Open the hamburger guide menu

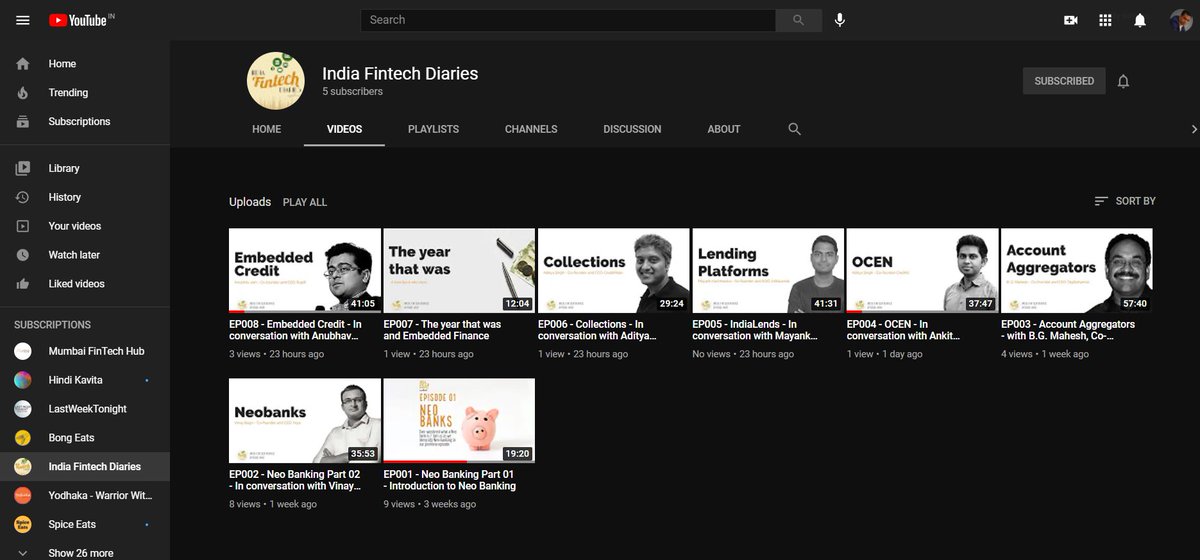coord(23,20)
